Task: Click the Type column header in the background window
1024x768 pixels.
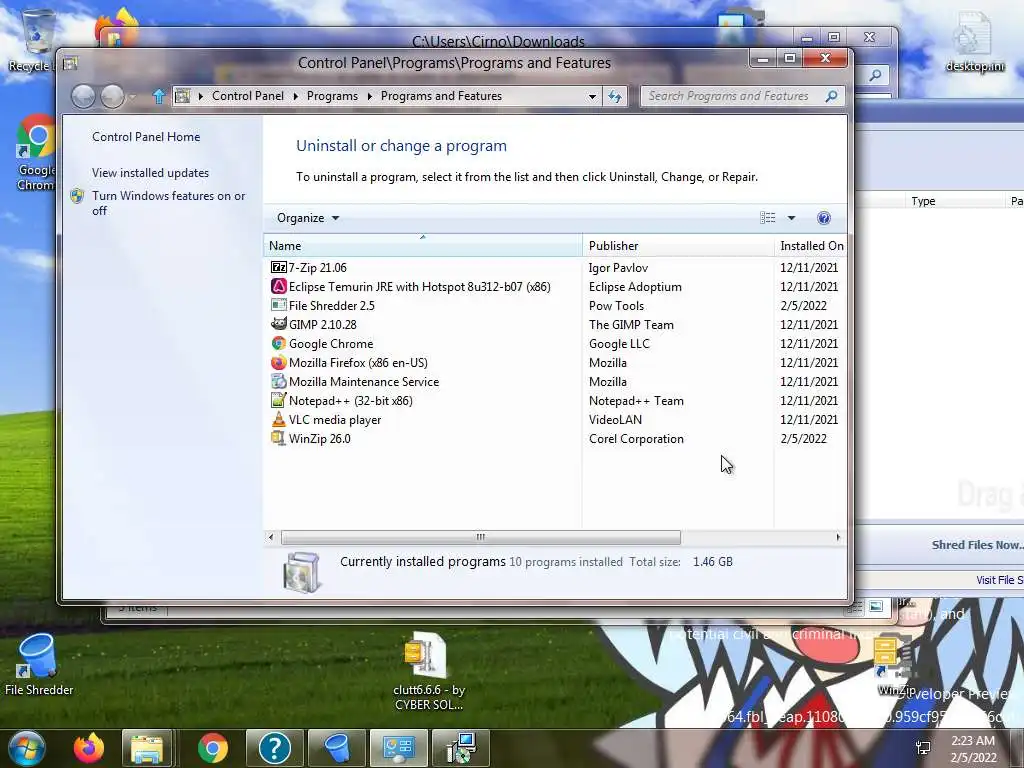Action: point(923,201)
